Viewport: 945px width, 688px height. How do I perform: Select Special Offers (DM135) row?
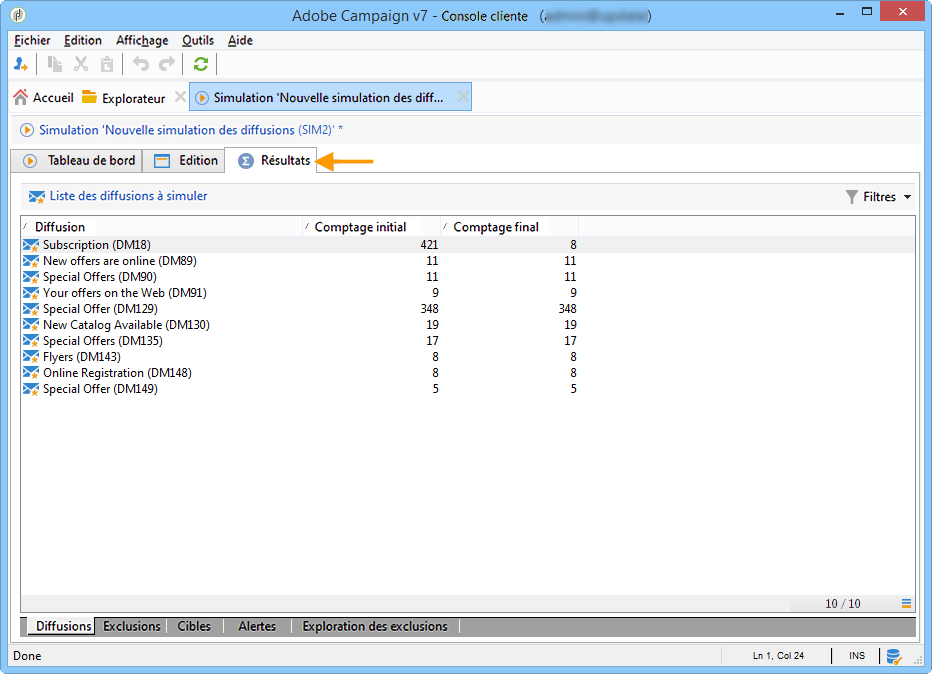pos(467,341)
